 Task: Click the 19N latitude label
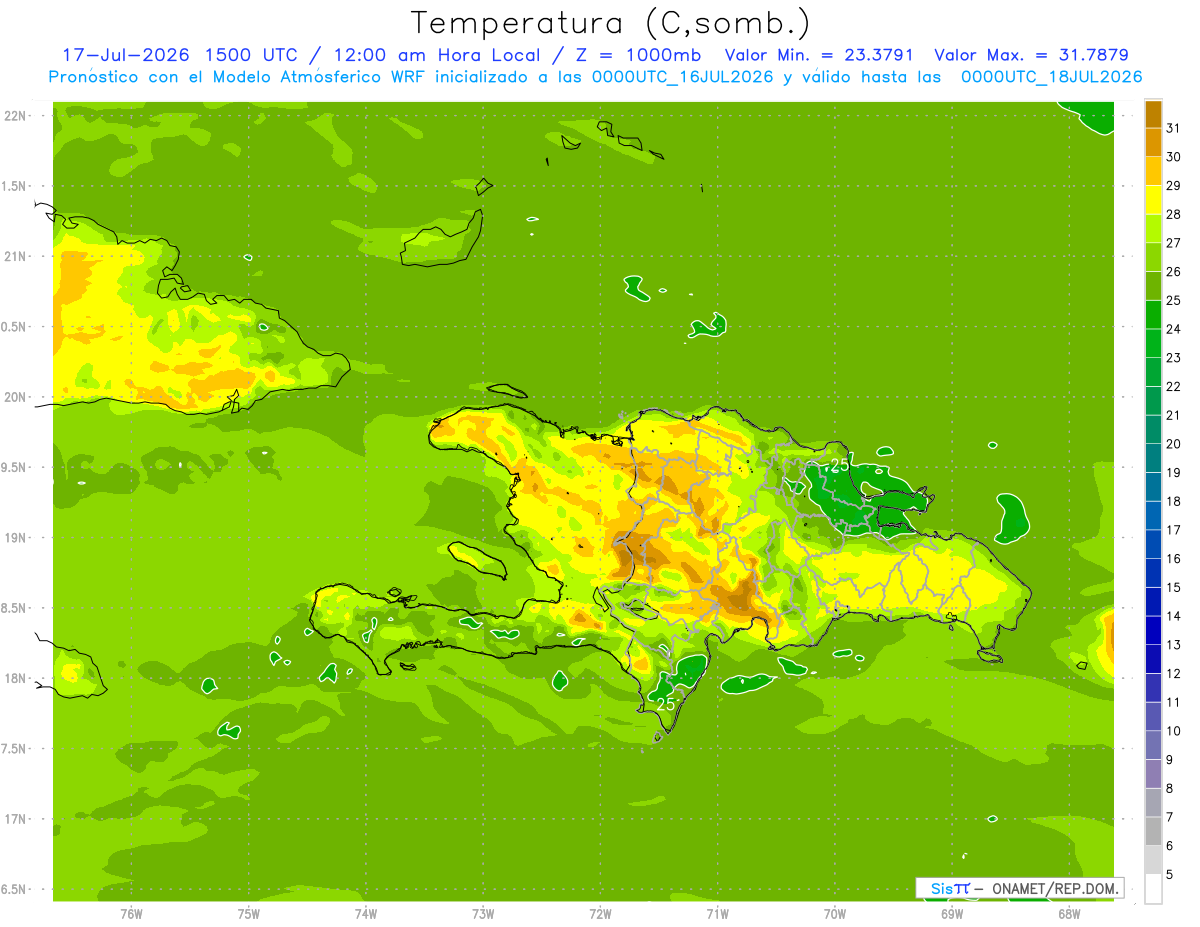[x=14, y=538]
